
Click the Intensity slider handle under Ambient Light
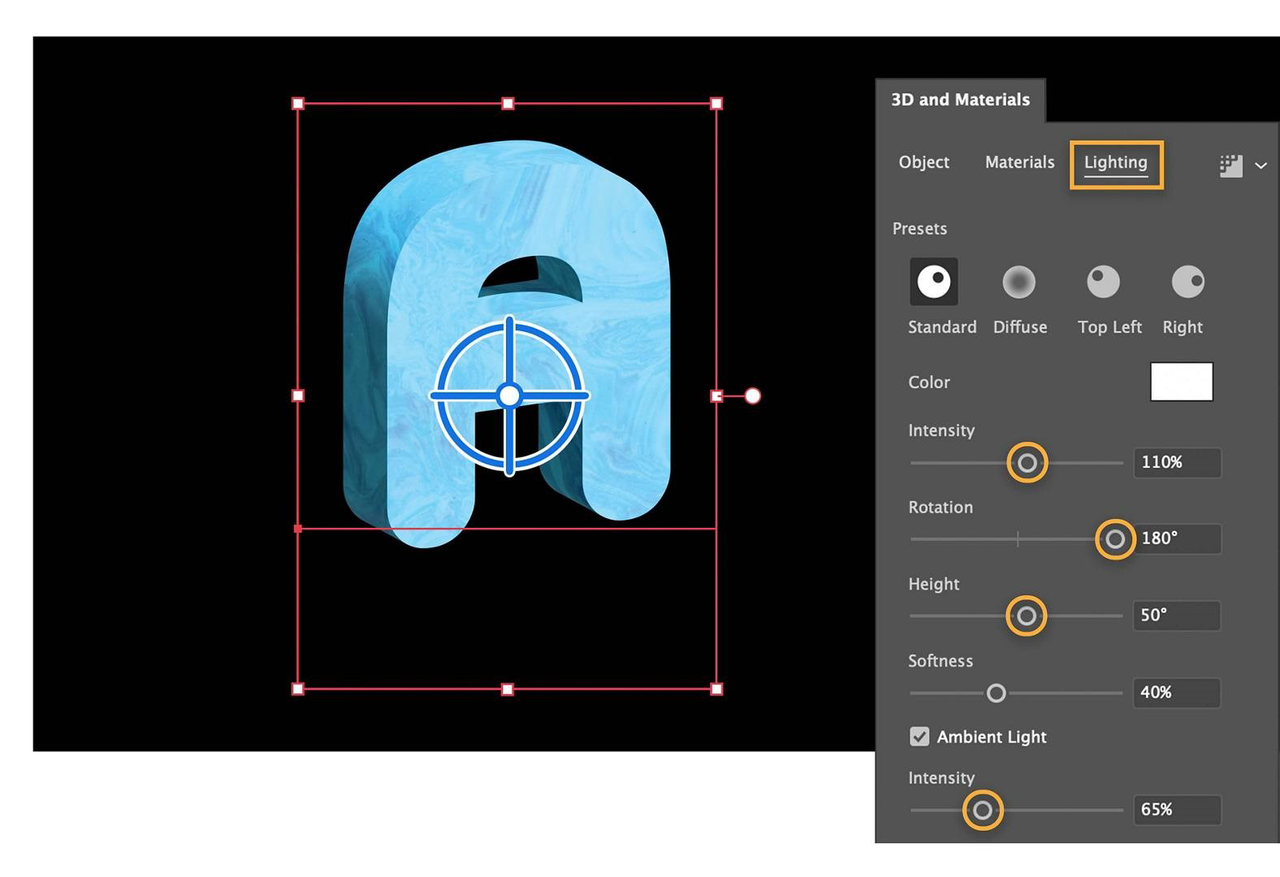(x=983, y=810)
